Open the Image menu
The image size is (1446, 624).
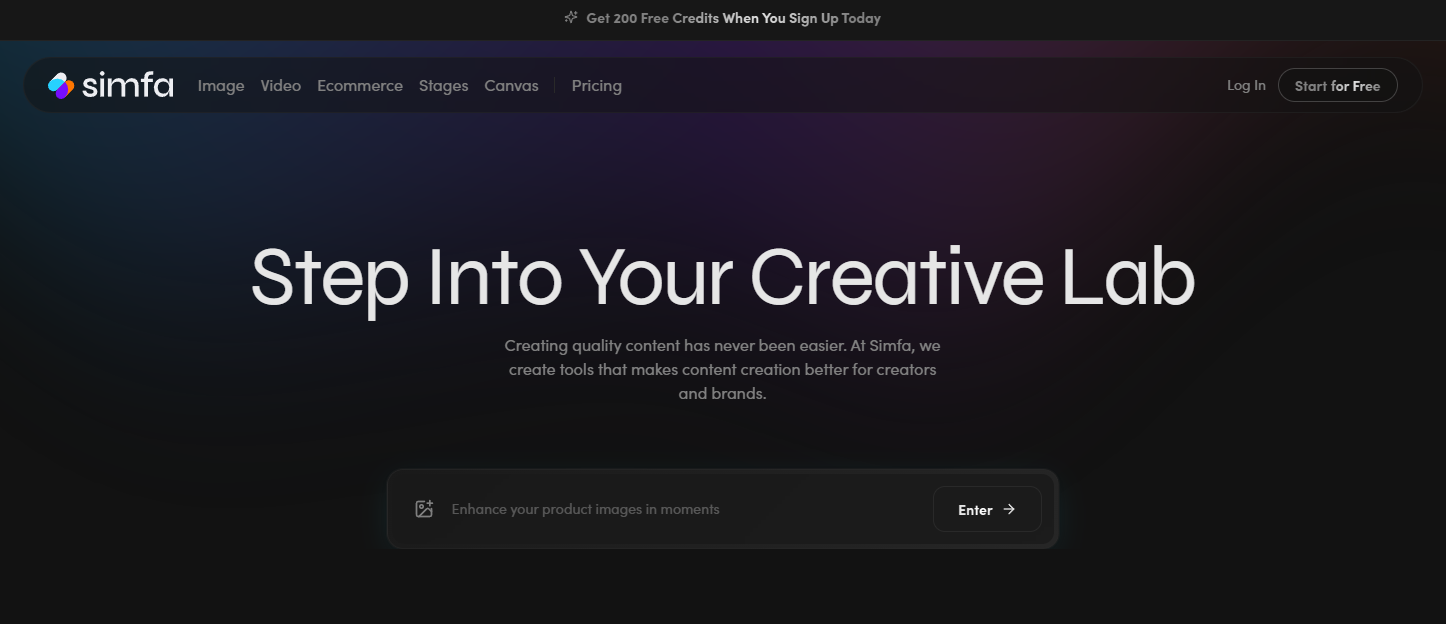[x=221, y=86]
